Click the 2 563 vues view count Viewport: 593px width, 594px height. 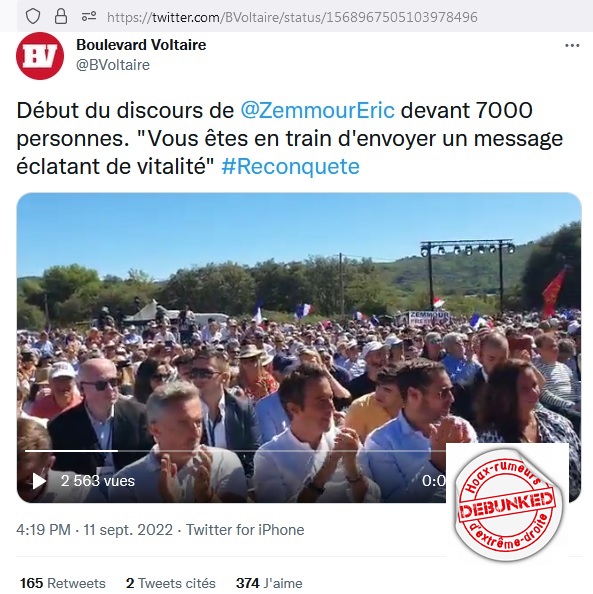[98, 481]
